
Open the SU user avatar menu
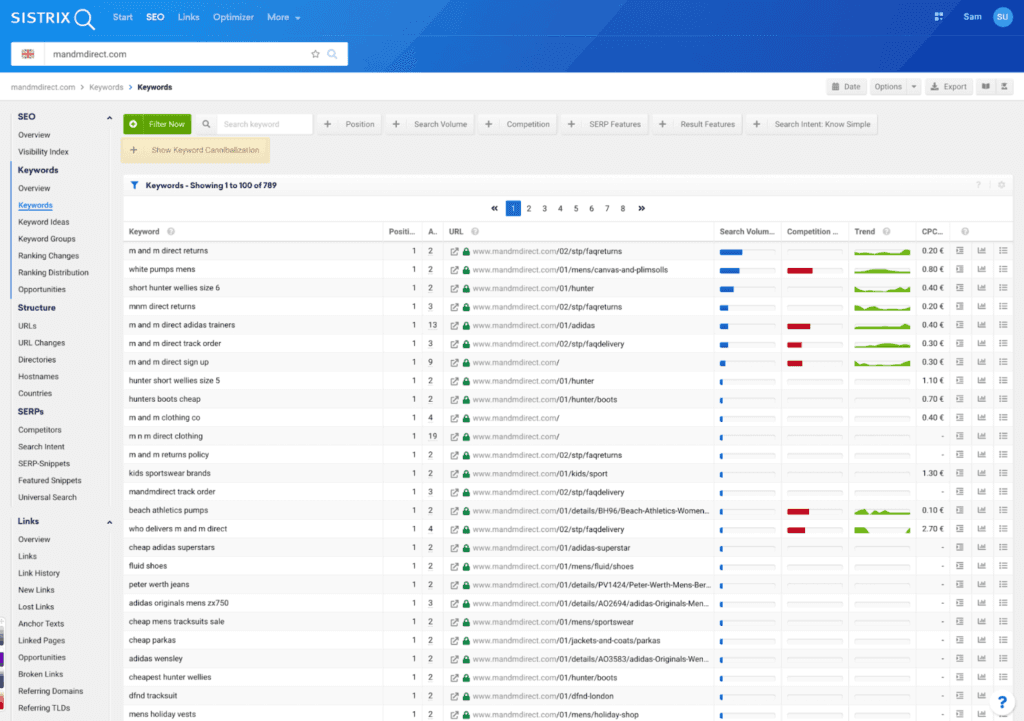click(x=1002, y=17)
